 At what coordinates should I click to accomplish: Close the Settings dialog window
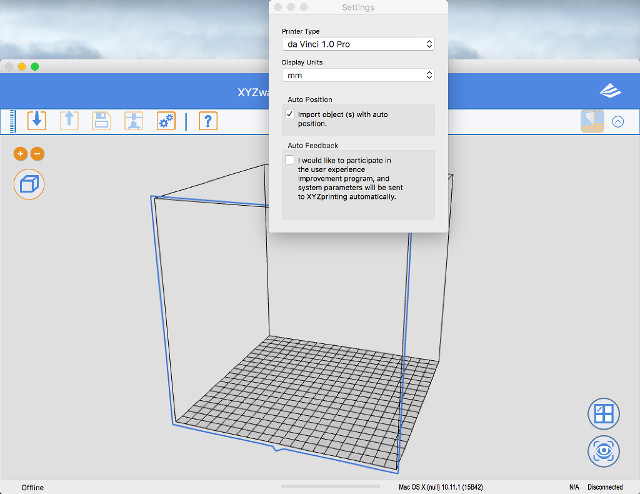(278, 7)
